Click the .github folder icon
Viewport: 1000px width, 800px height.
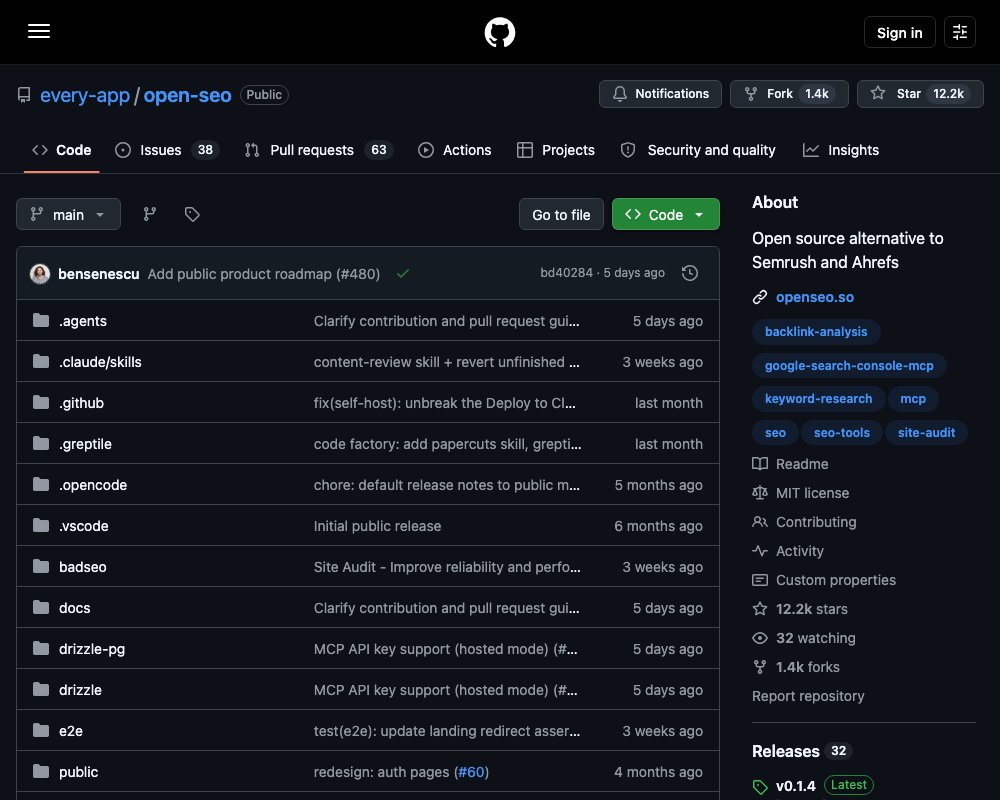[x=41, y=403]
